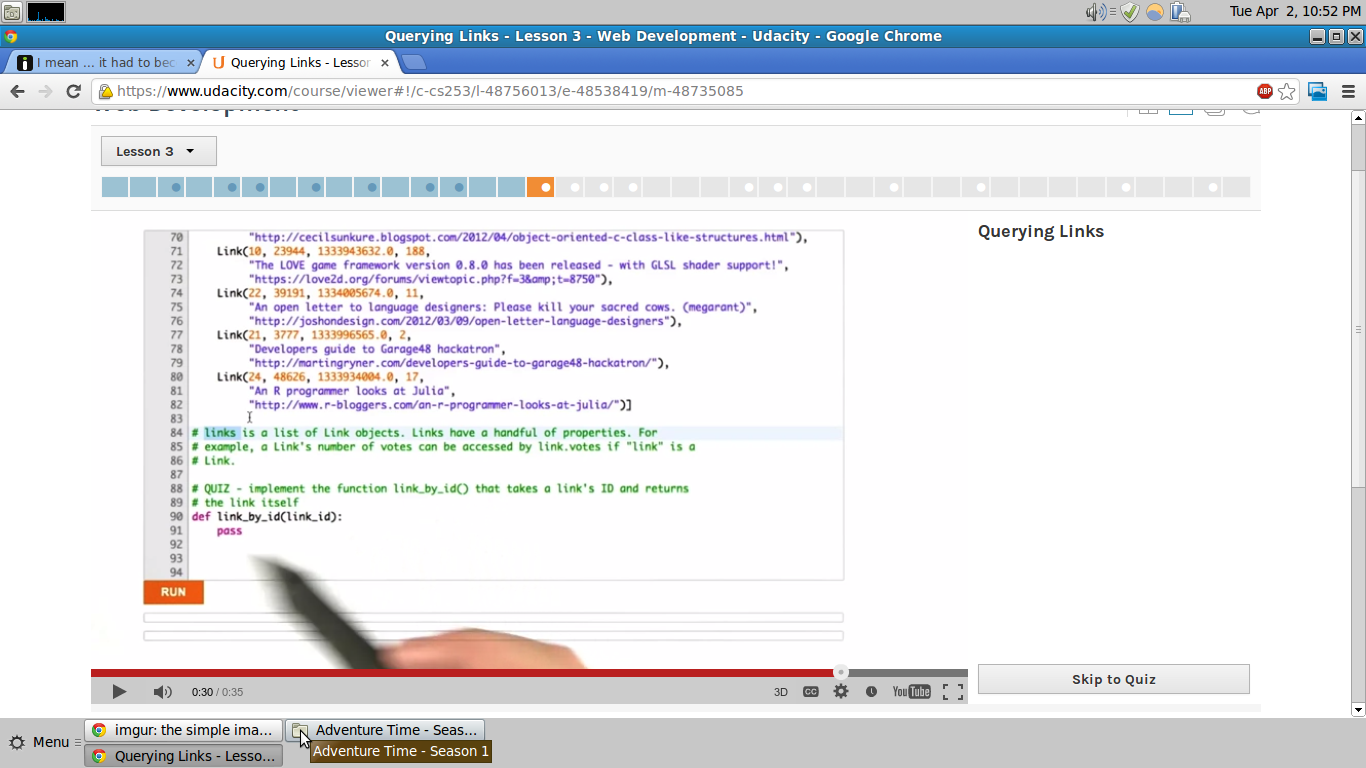Image resolution: width=1366 pixels, height=768 pixels.
Task: Click the 0:30 / 0:35 time display
Action: 217,692
